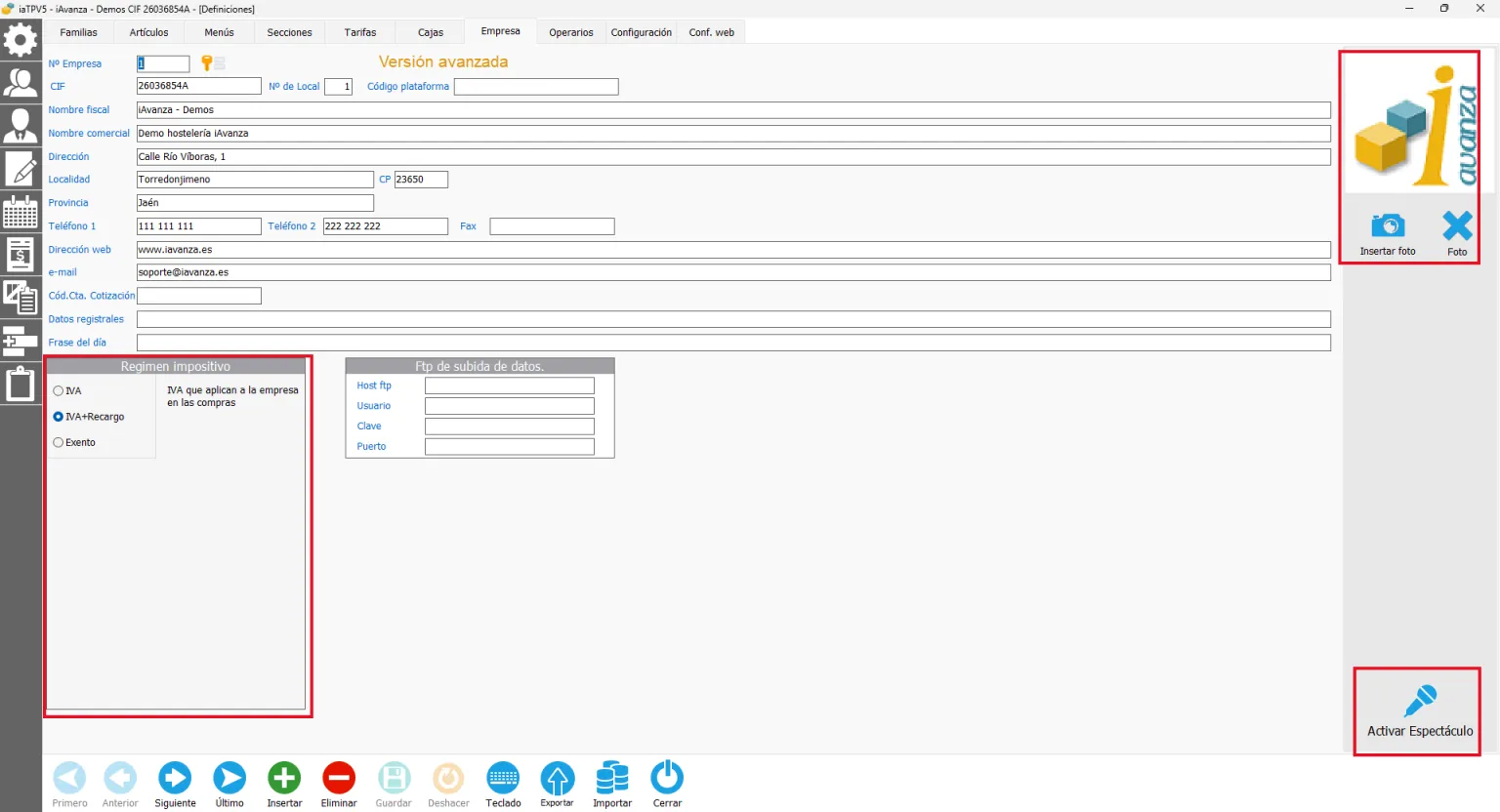Open the gear settings sidebar icon

pos(21,40)
